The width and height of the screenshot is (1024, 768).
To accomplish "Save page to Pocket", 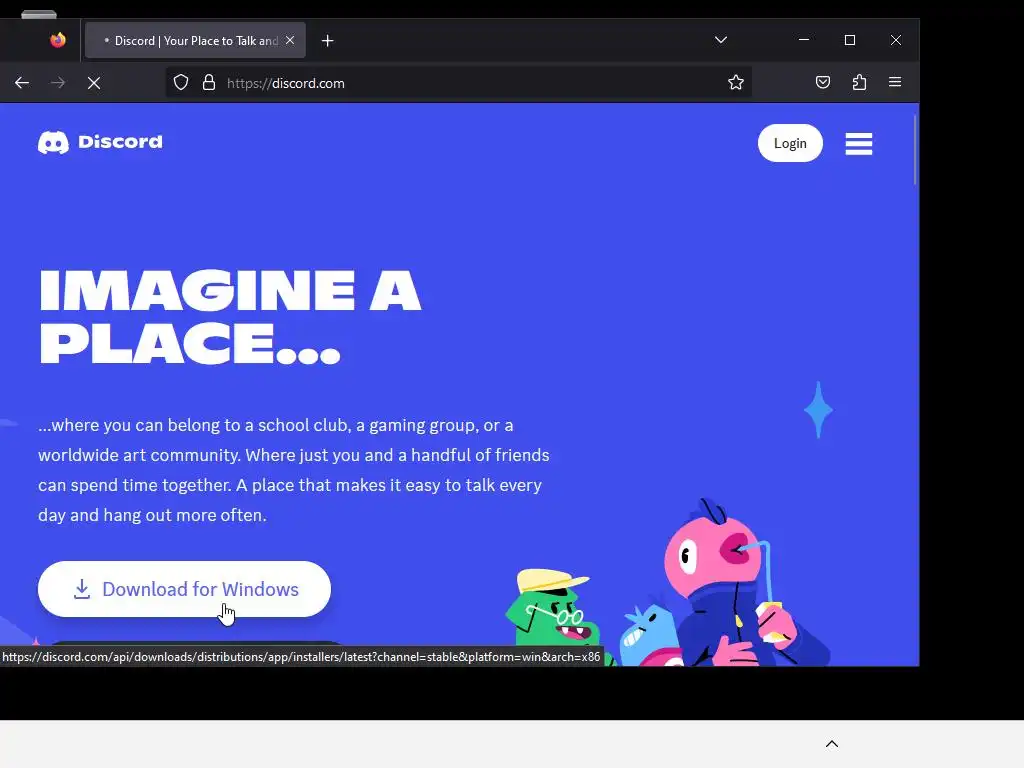I will pos(823,82).
